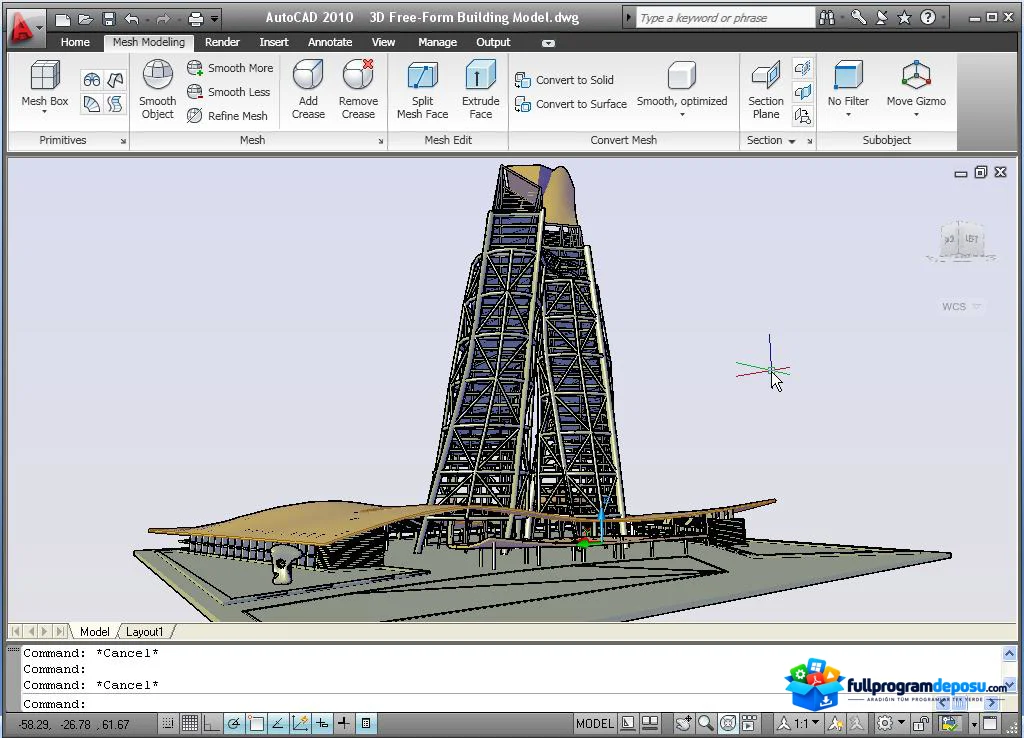Click the Smooth Object icon
1024x738 pixels.
point(157,74)
